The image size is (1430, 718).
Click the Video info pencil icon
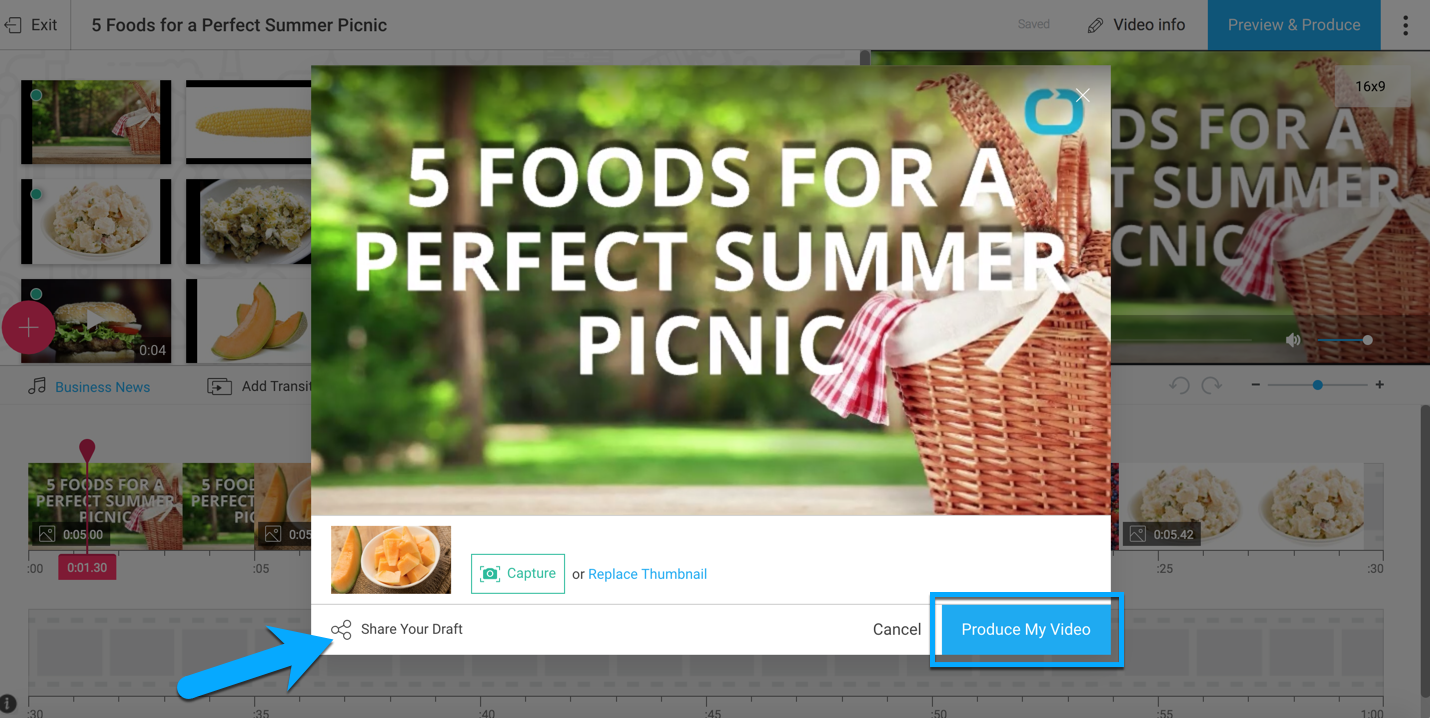coord(1095,25)
